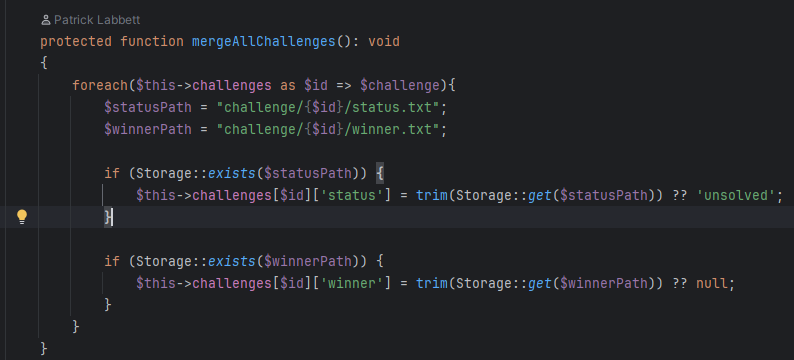This screenshot has width=794, height=360.
Task: Click the null keyword in winner line
Action: coord(711,284)
